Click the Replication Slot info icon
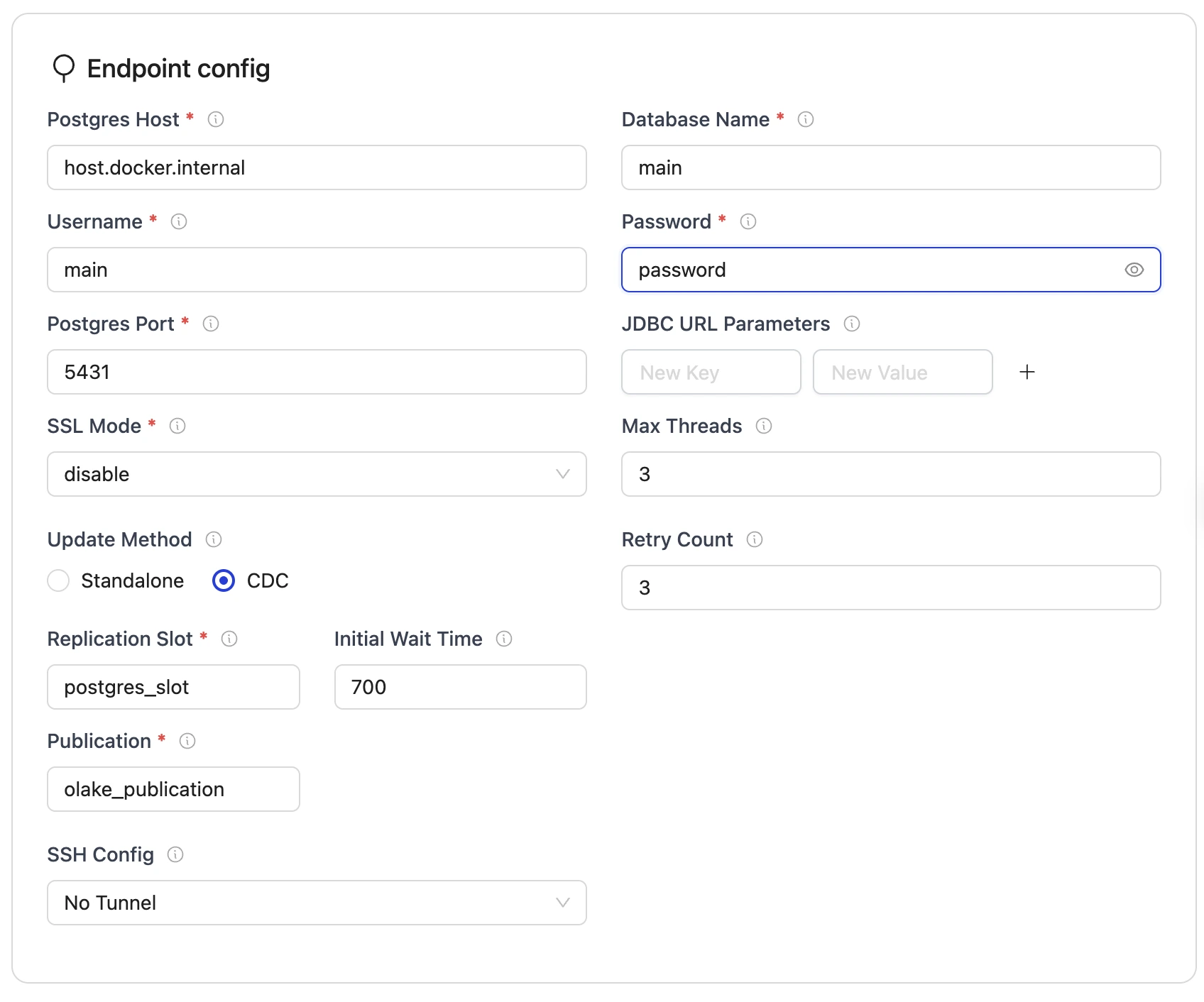The width and height of the screenshot is (1204, 1002). pyautogui.click(x=229, y=639)
